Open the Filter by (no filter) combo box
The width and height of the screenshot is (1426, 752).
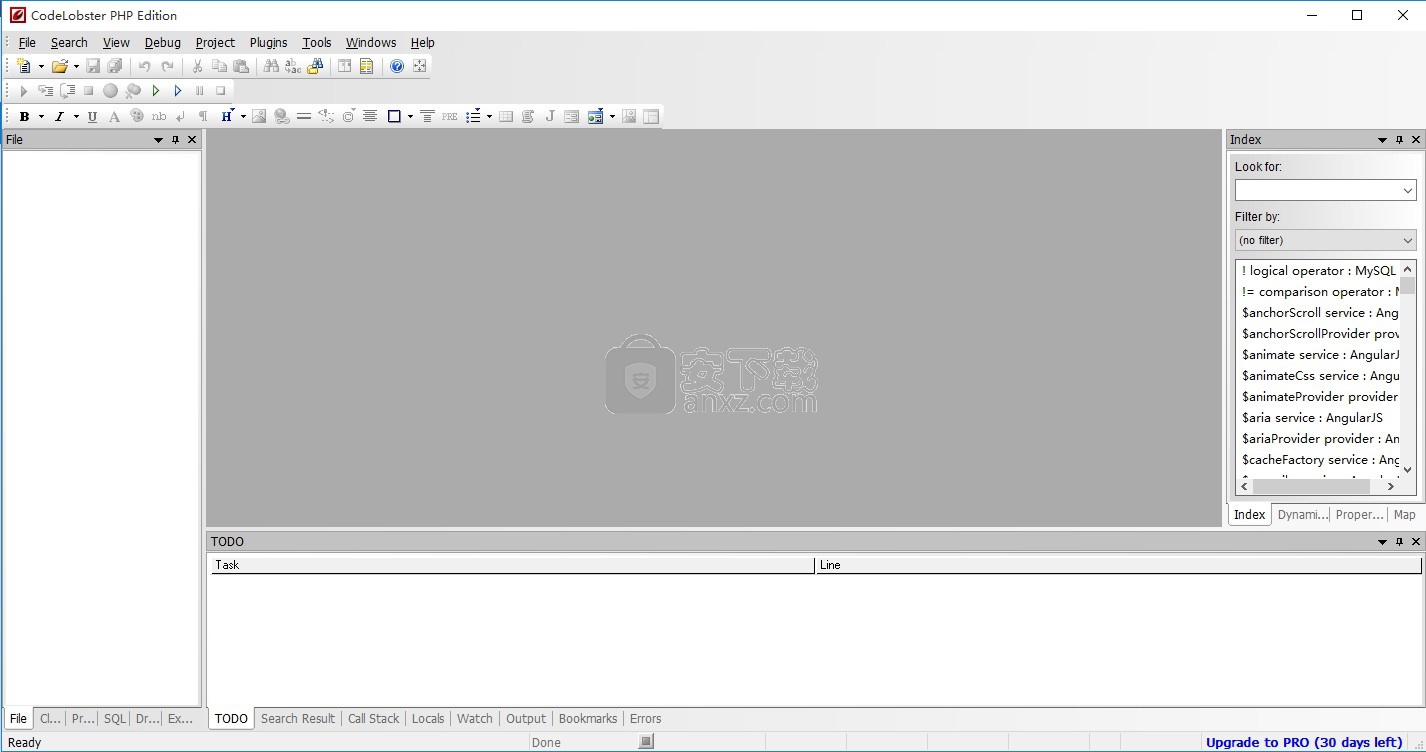click(x=1325, y=240)
